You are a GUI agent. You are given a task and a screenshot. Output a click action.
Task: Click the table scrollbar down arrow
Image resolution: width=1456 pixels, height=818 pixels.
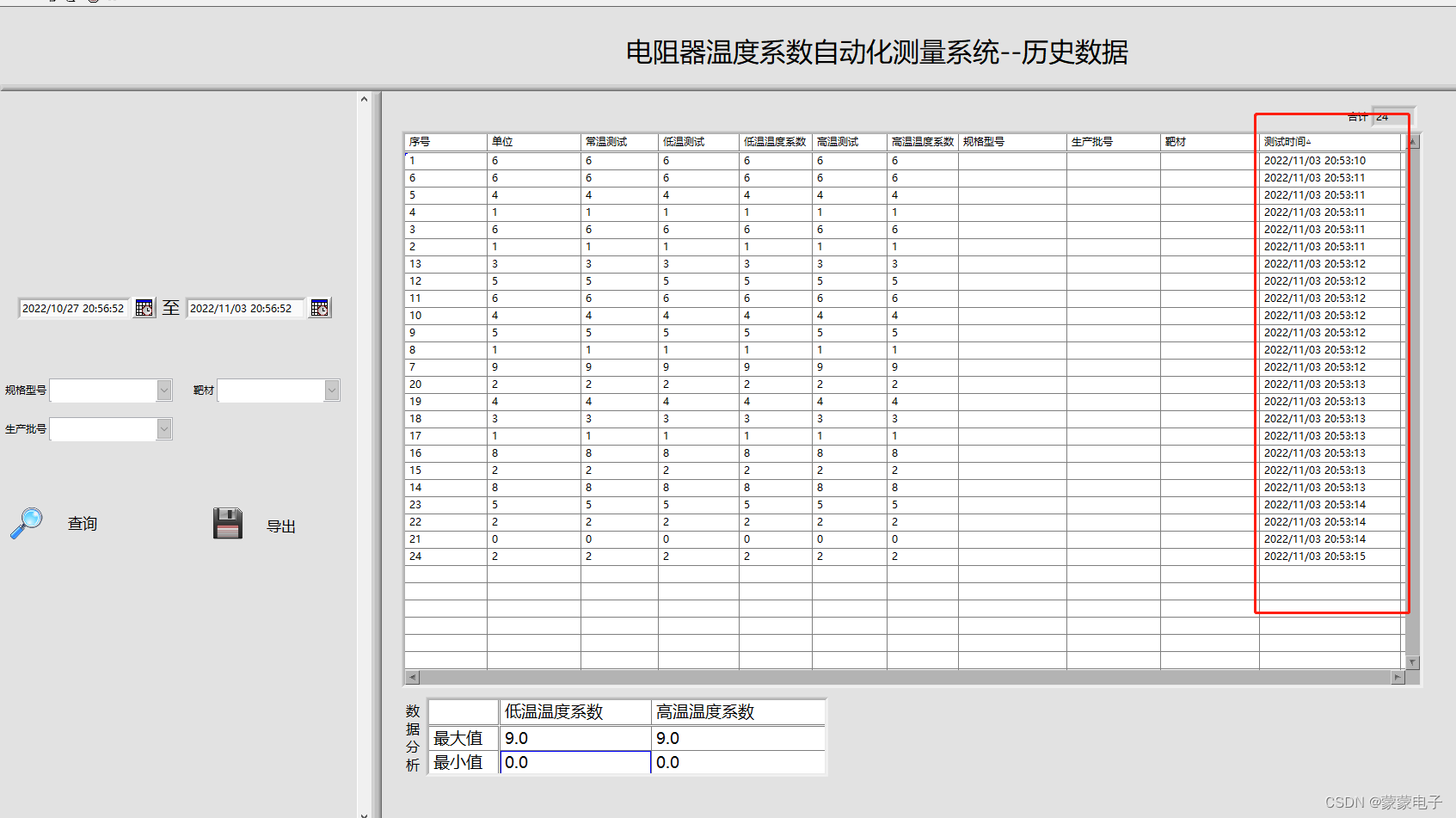[1413, 662]
